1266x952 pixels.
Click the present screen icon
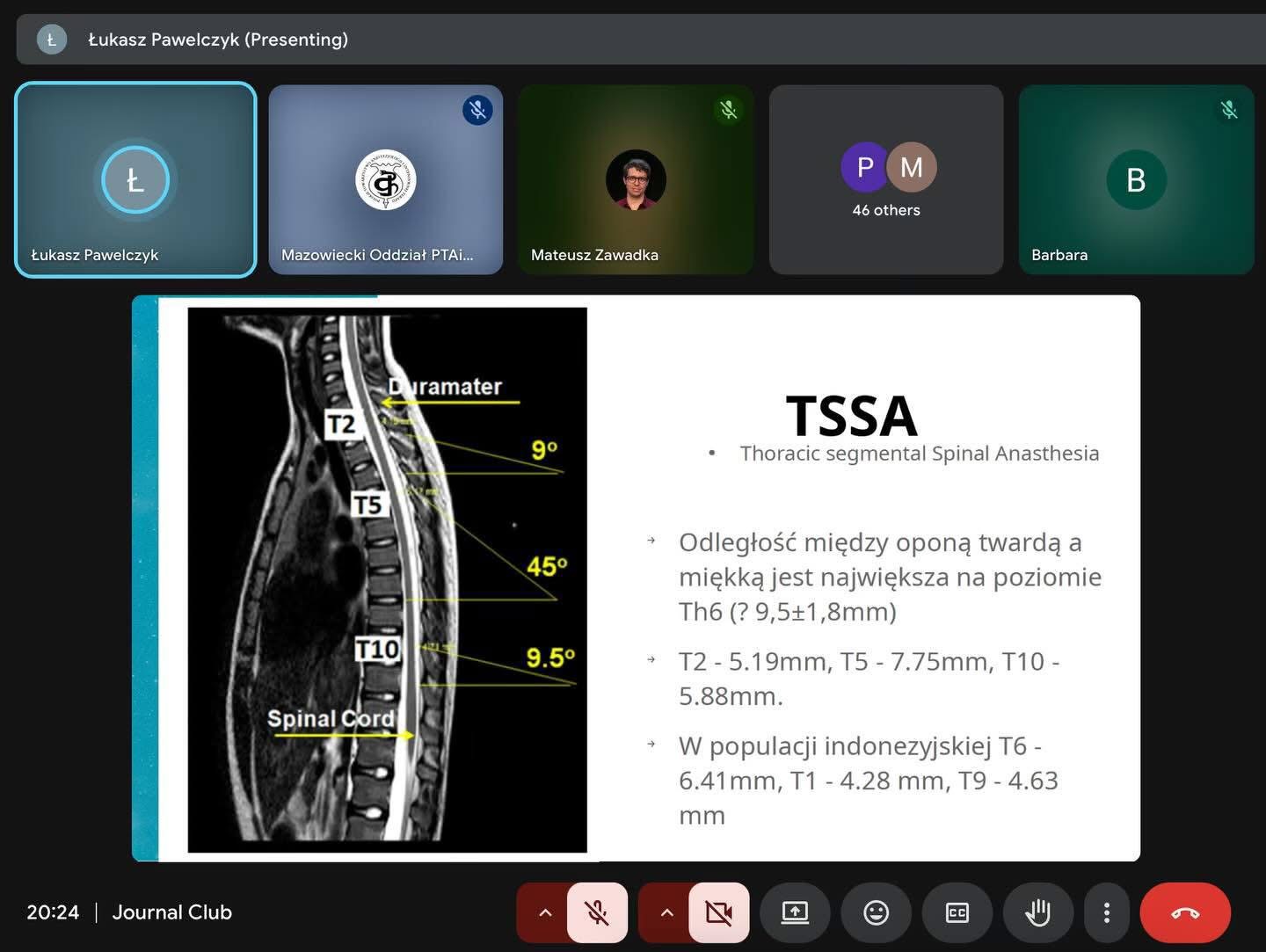click(795, 912)
